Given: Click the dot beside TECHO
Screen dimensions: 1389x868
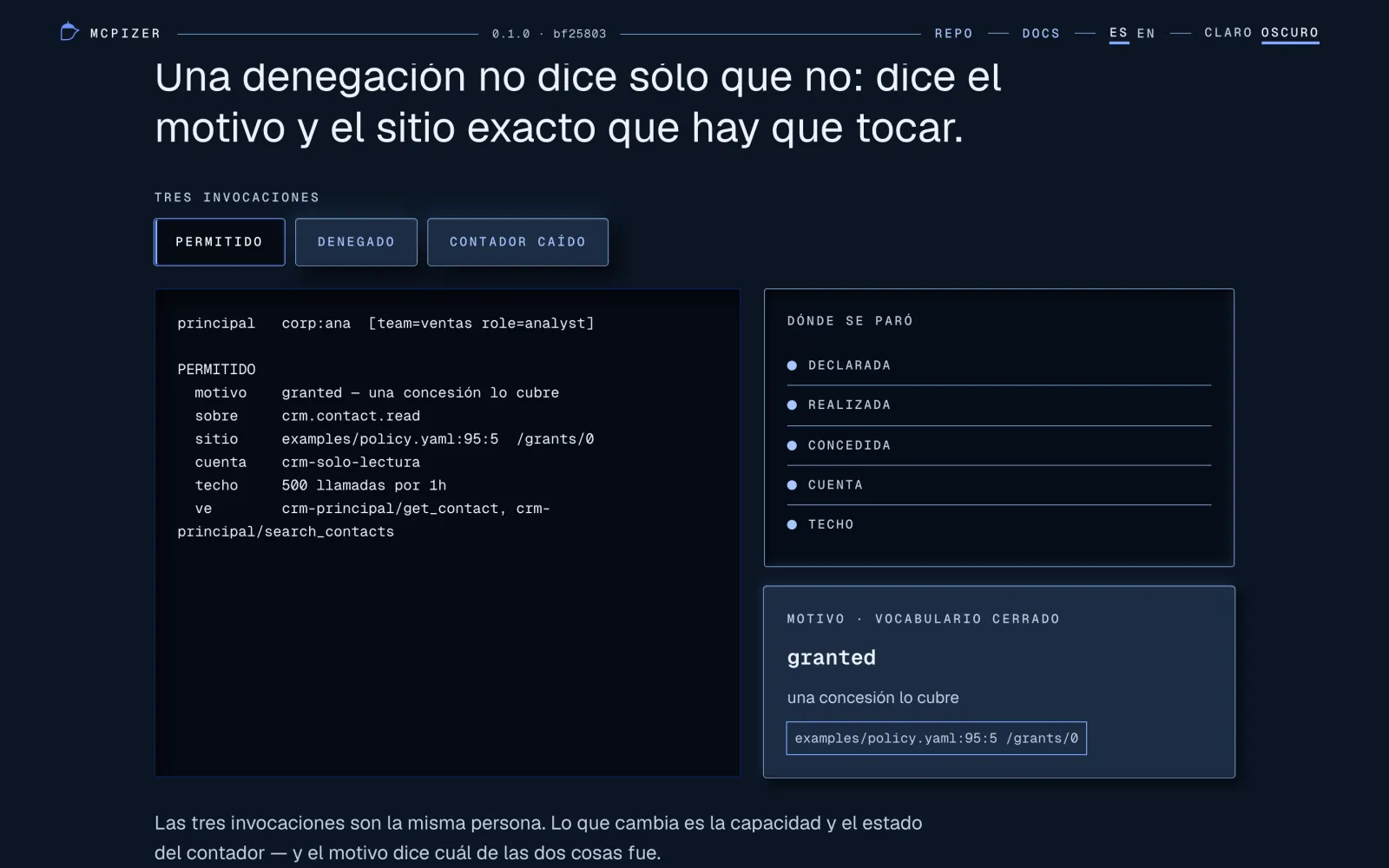Looking at the screenshot, I should 792,524.
